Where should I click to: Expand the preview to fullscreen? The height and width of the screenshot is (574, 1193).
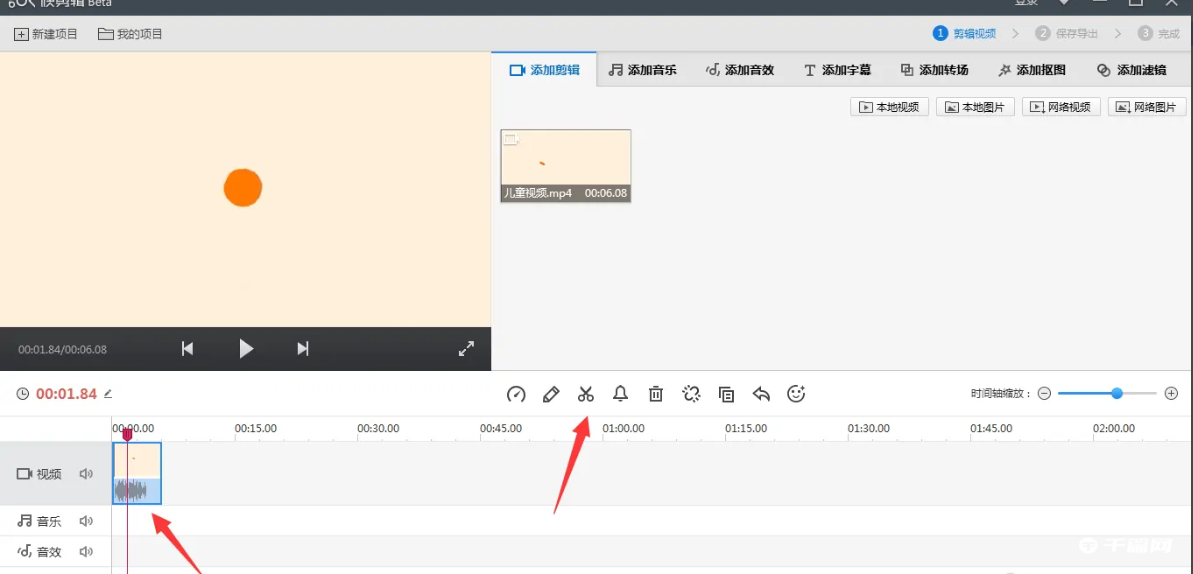point(466,349)
